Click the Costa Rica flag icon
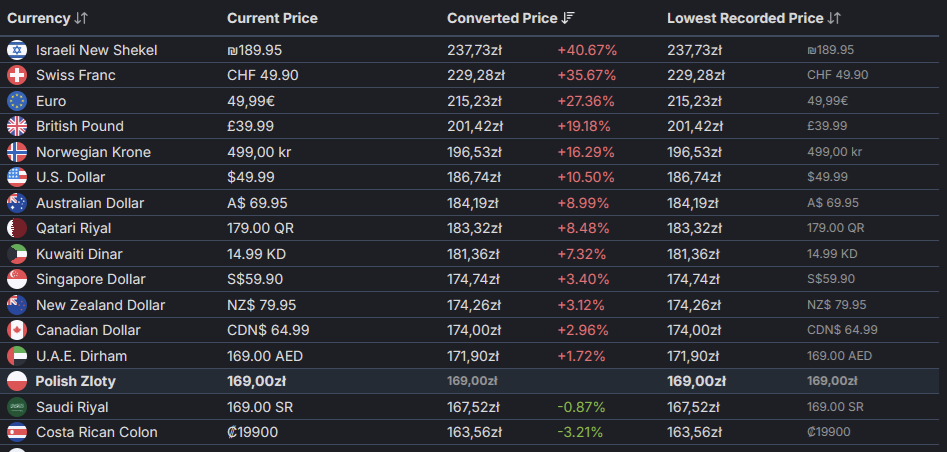Viewport: 947px width, 452px height. point(17,433)
